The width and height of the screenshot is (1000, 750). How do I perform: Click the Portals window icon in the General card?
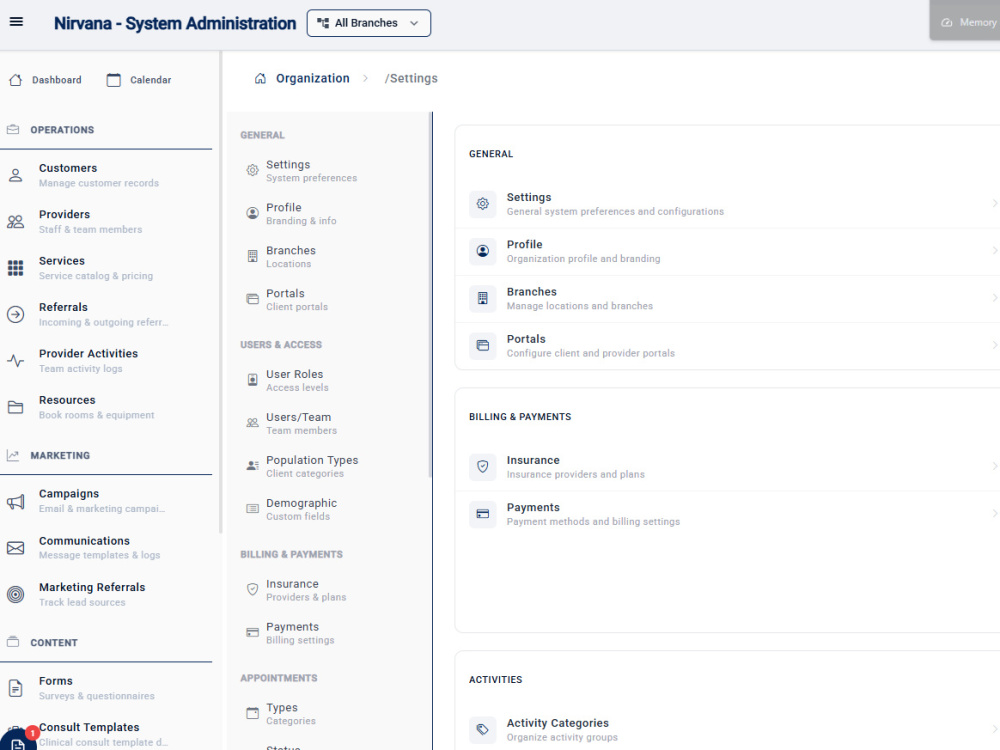483,346
